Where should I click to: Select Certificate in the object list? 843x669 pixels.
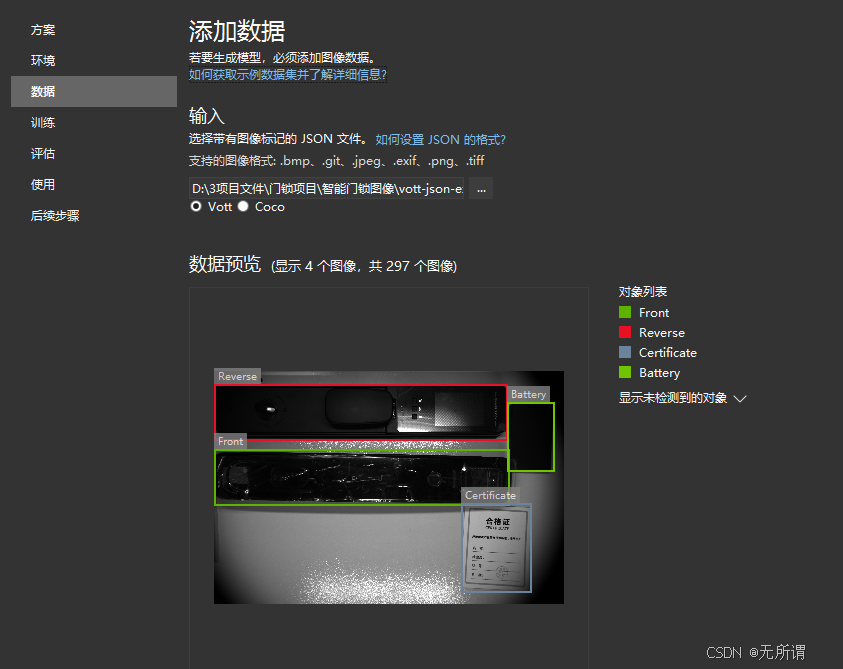coord(668,353)
